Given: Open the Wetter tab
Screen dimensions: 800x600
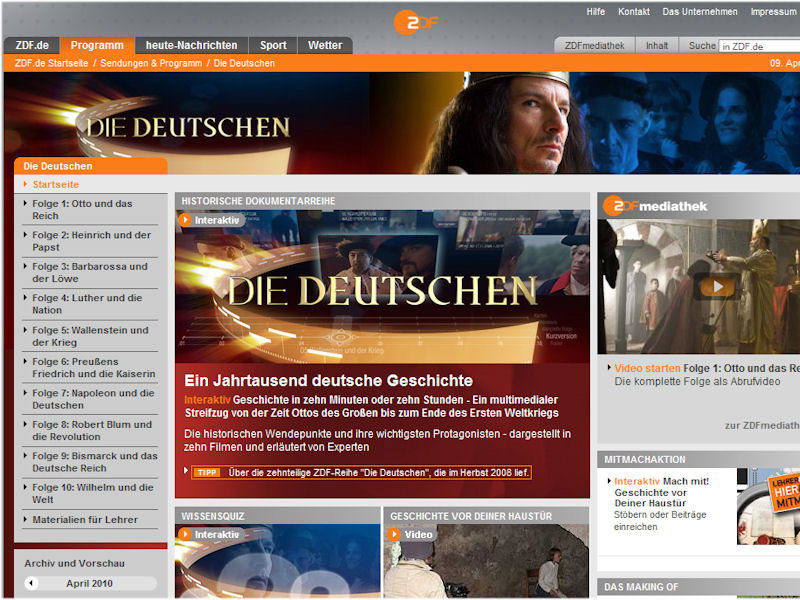Looking at the screenshot, I should [324, 45].
